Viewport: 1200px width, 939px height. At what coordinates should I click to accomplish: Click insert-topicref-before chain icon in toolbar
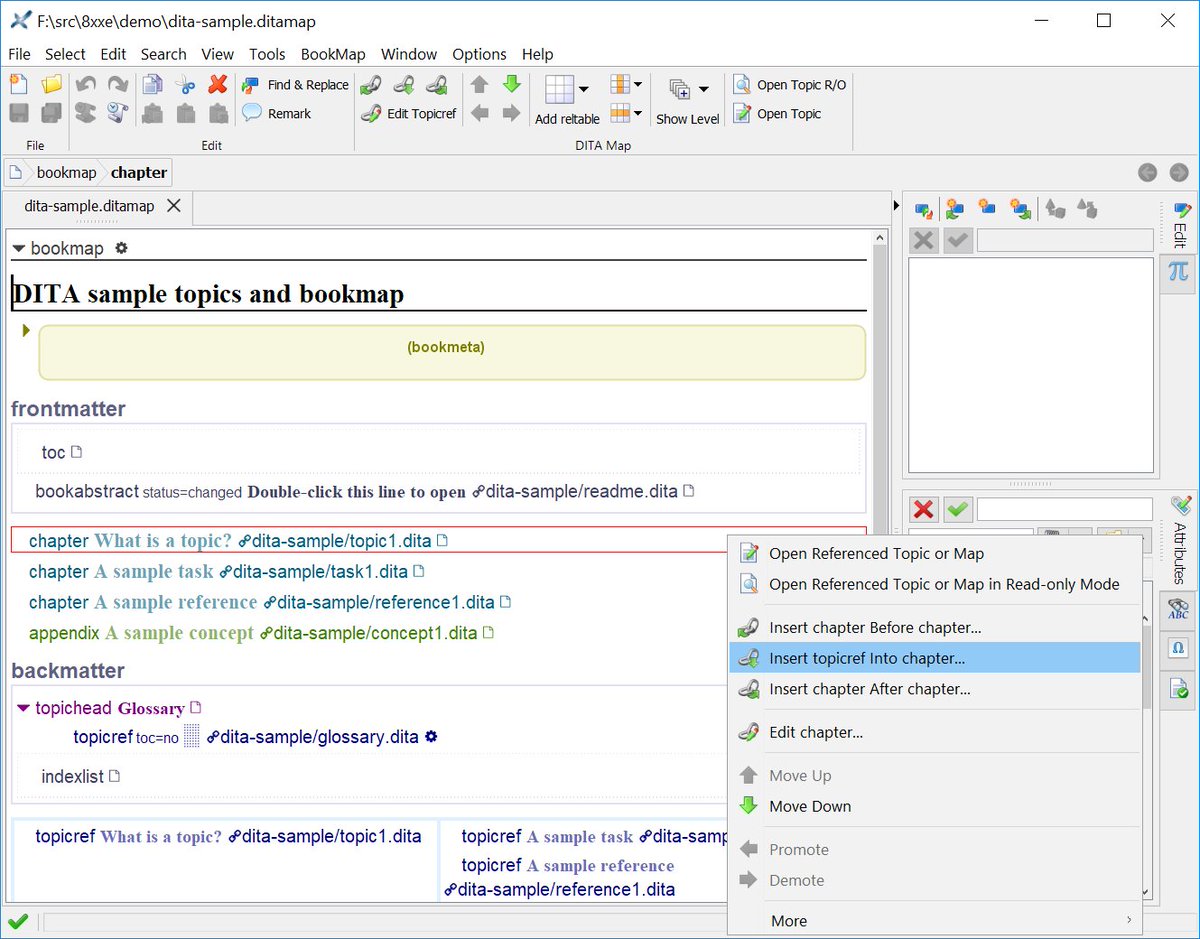[x=371, y=85]
